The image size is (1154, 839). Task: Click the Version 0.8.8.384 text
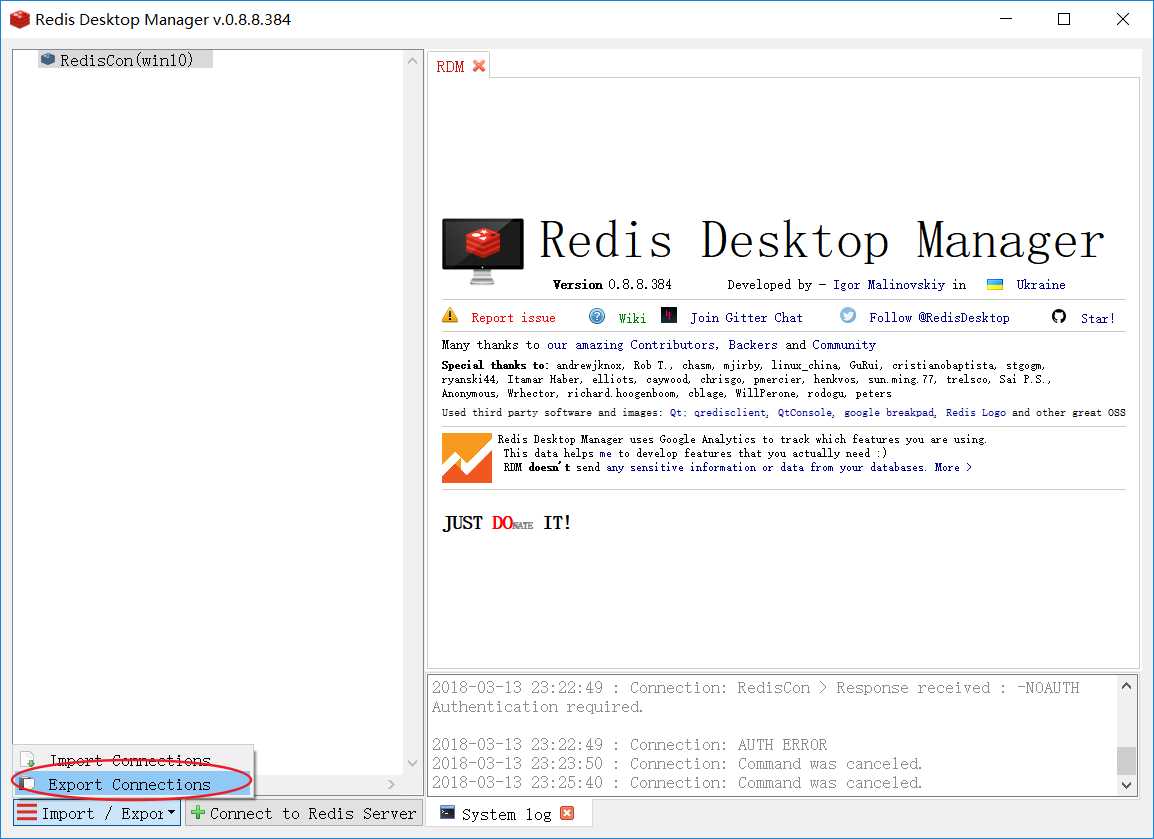(612, 285)
